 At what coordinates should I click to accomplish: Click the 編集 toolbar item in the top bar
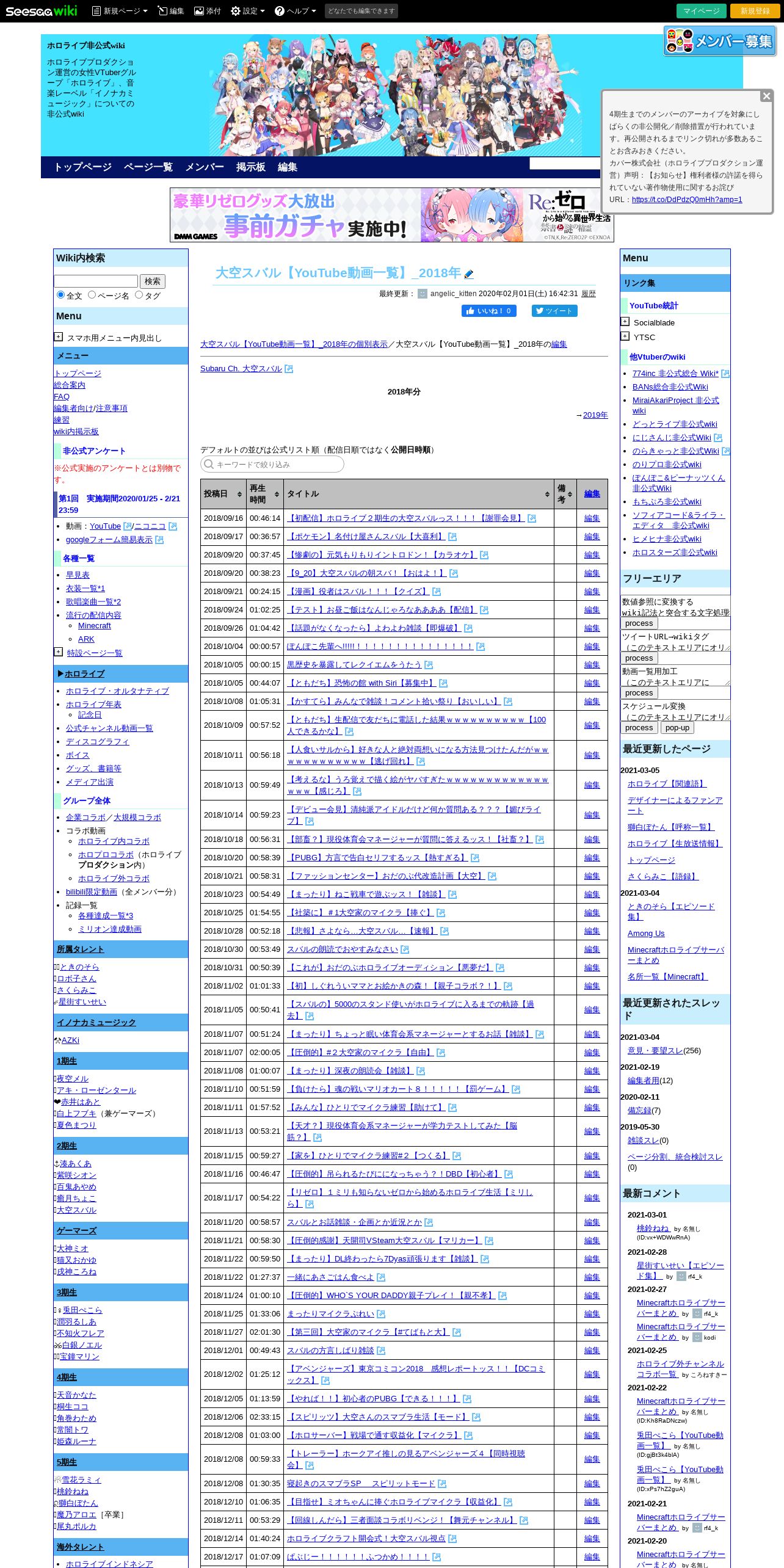point(171,11)
